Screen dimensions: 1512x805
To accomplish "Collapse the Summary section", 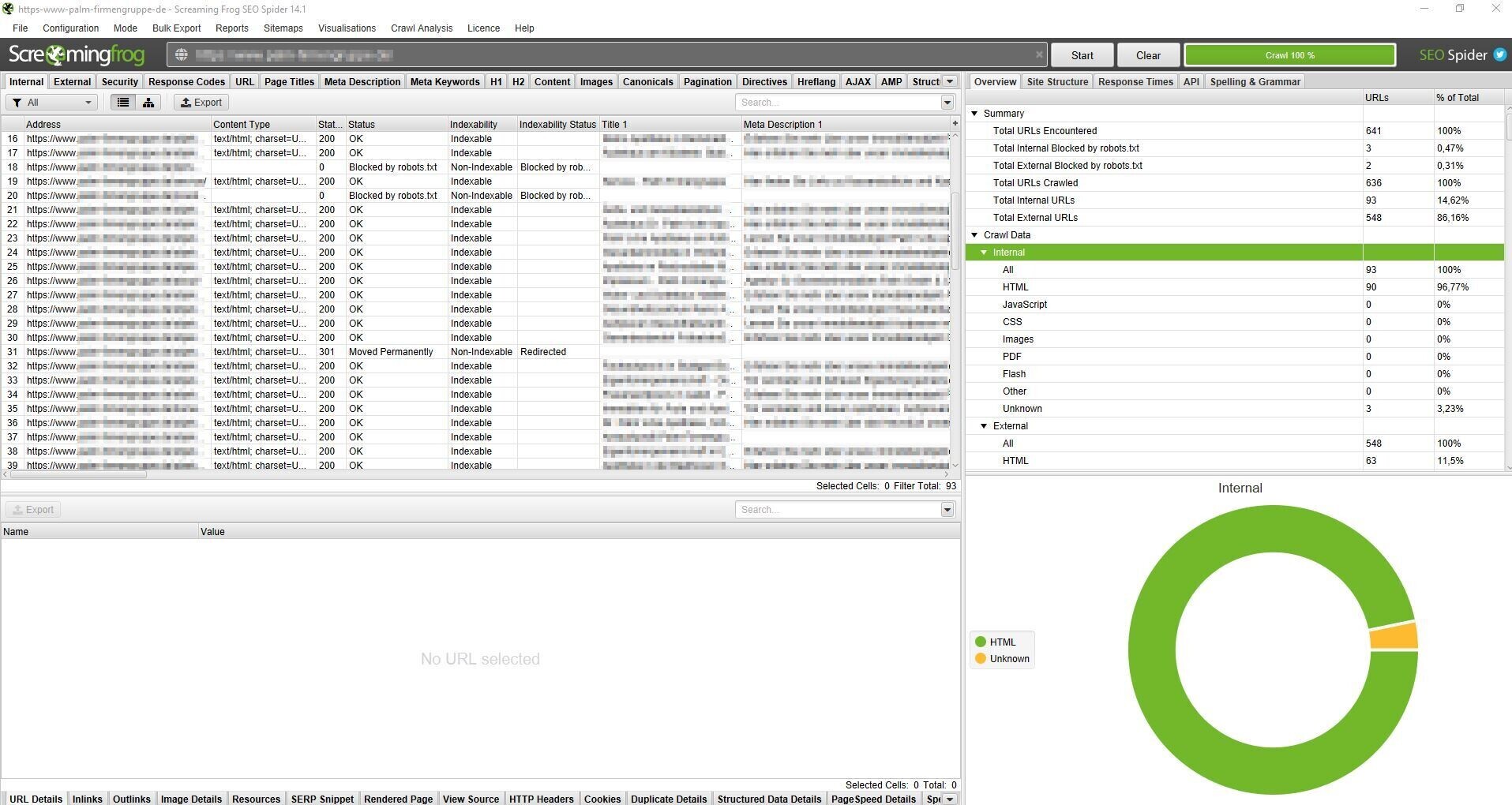I will 974,114.
